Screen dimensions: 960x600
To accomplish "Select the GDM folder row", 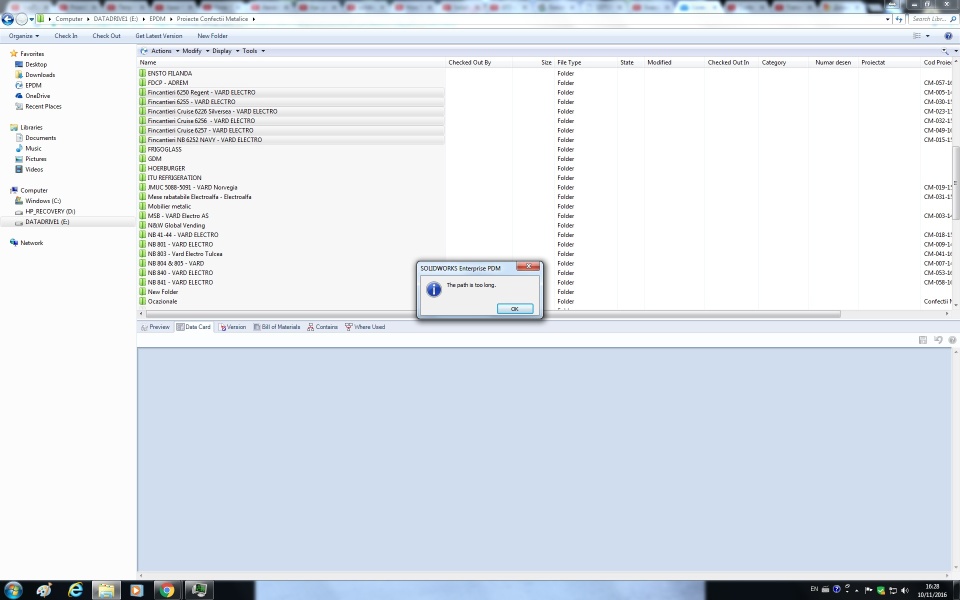I will [x=291, y=159].
